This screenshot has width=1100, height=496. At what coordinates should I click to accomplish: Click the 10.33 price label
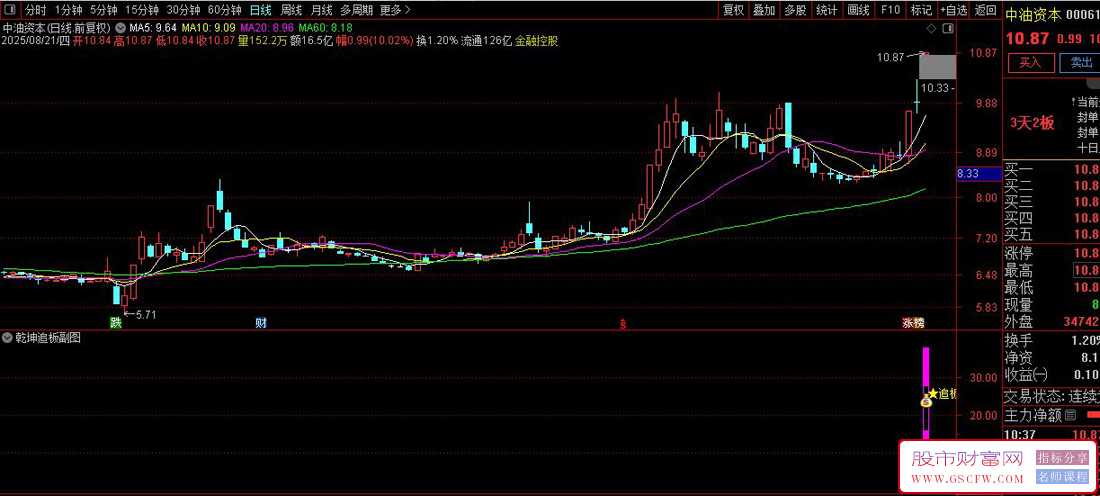coord(937,88)
